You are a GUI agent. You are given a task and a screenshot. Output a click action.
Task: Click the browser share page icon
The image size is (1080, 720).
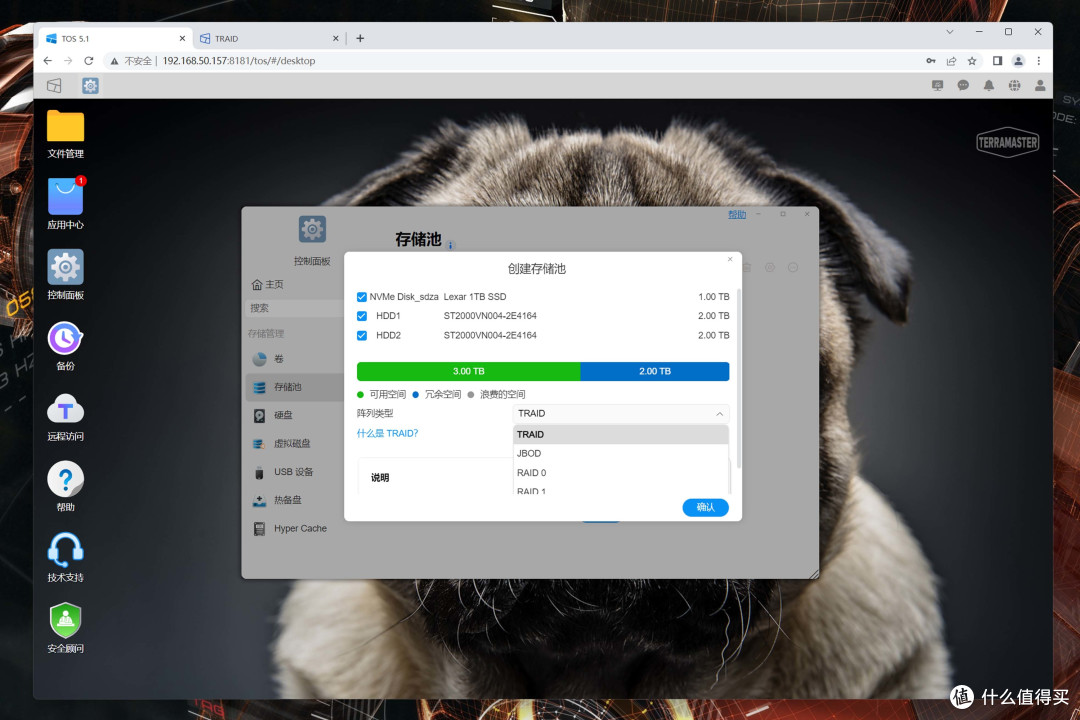[x=951, y=61]
